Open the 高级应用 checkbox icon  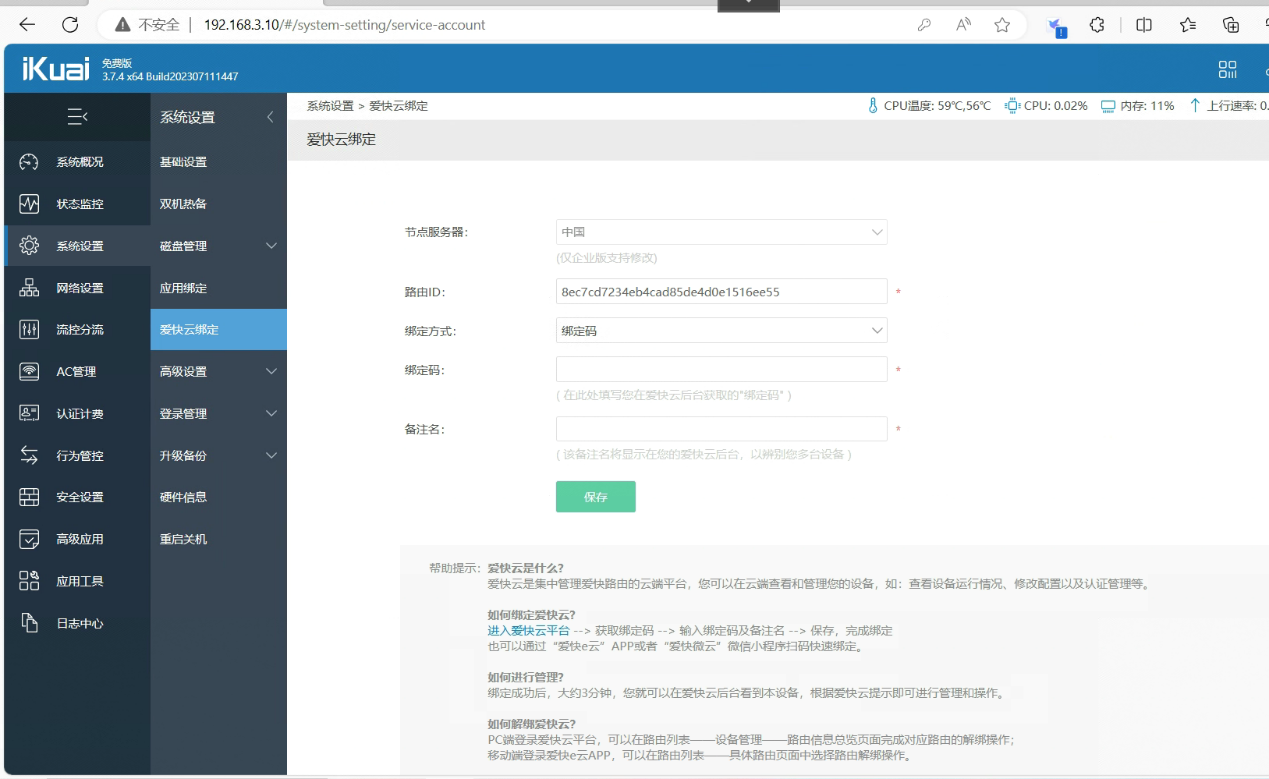click(x=29, y=539)
